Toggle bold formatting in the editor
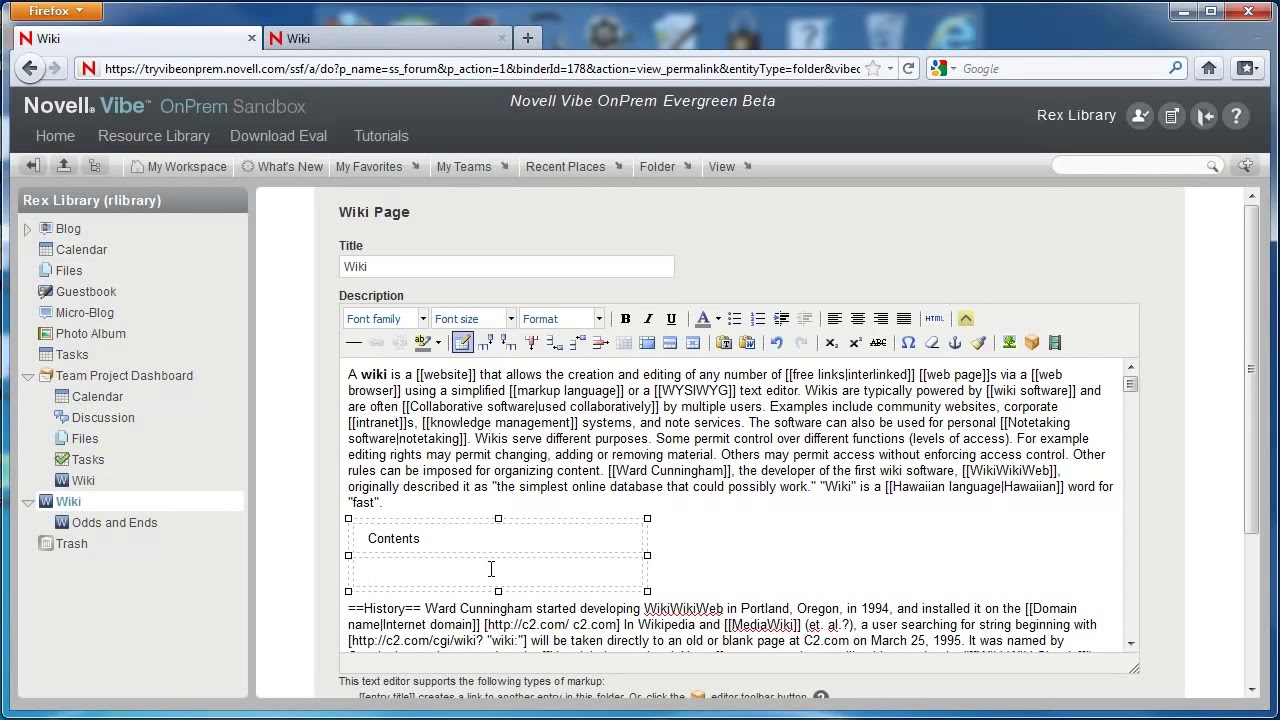The height and width of the screenshot is (720, 1280). [x=625, y=319]
